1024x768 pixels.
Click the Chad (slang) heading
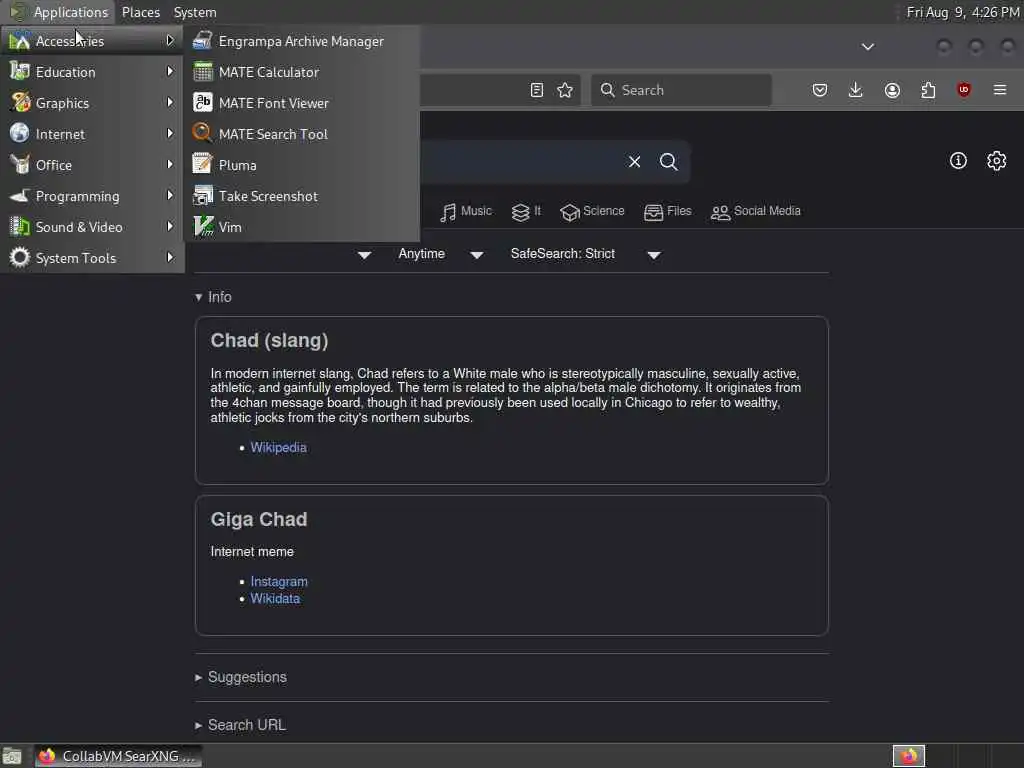point(269,340)
